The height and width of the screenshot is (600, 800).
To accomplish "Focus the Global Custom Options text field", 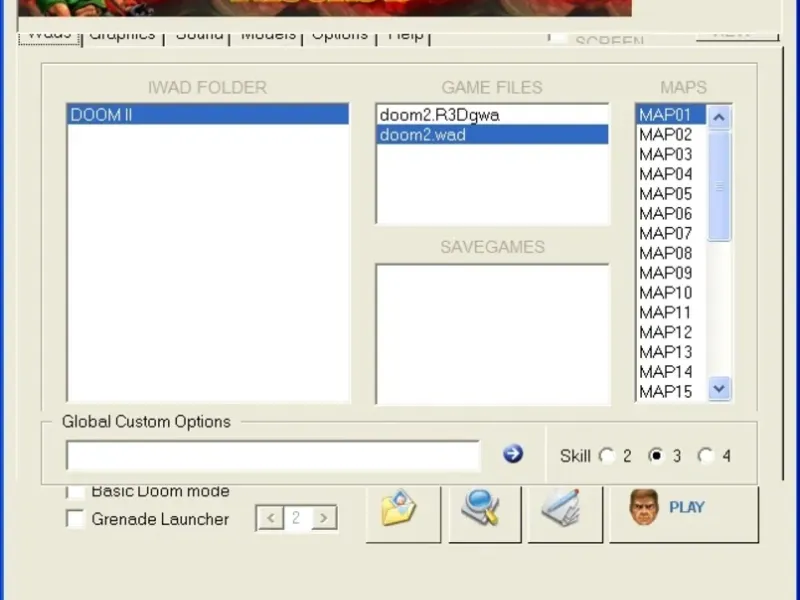I will click(273, 455).
